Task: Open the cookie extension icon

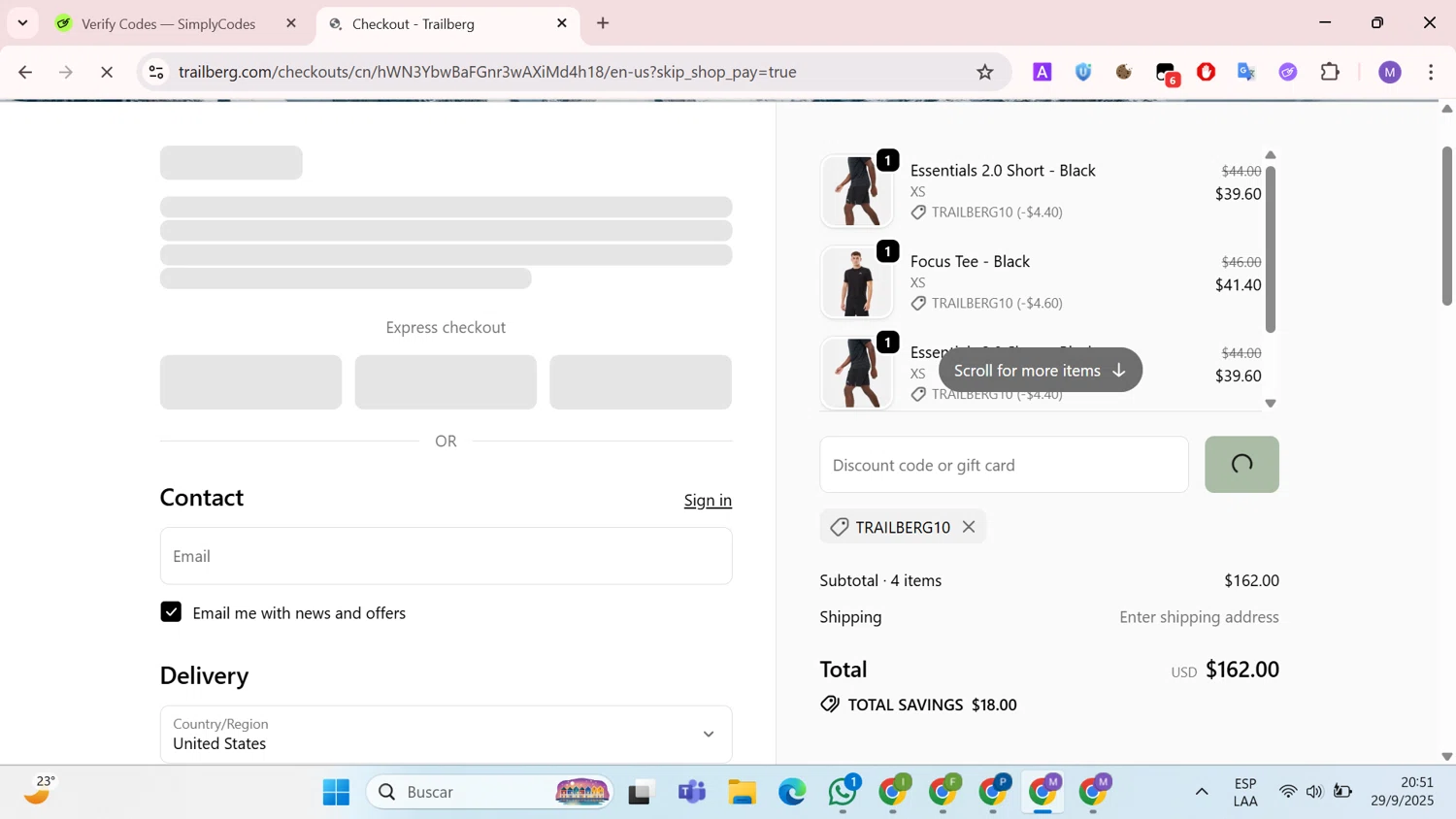Action: point(1124,72)
